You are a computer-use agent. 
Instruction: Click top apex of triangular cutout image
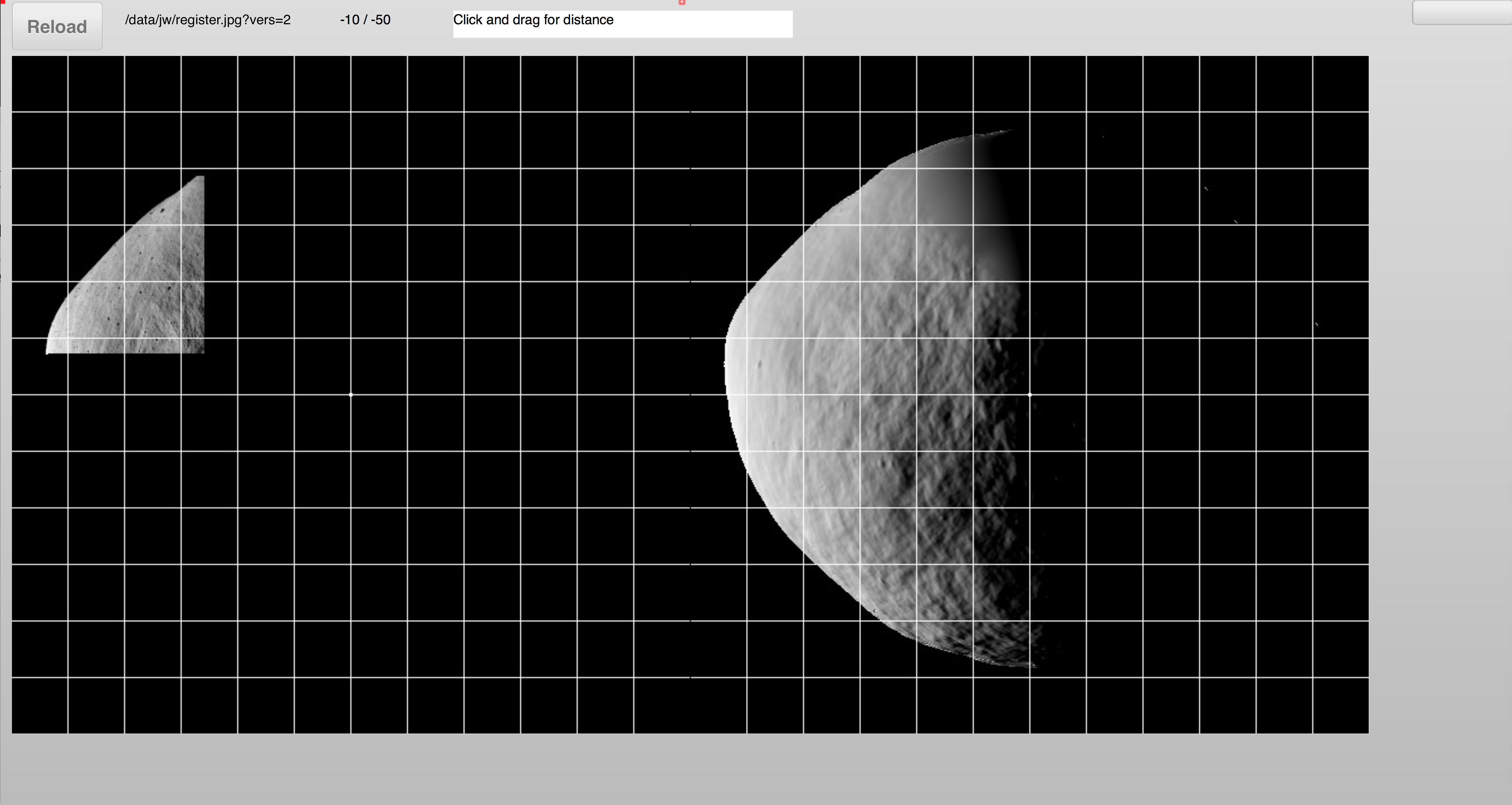tap(201, 177)
